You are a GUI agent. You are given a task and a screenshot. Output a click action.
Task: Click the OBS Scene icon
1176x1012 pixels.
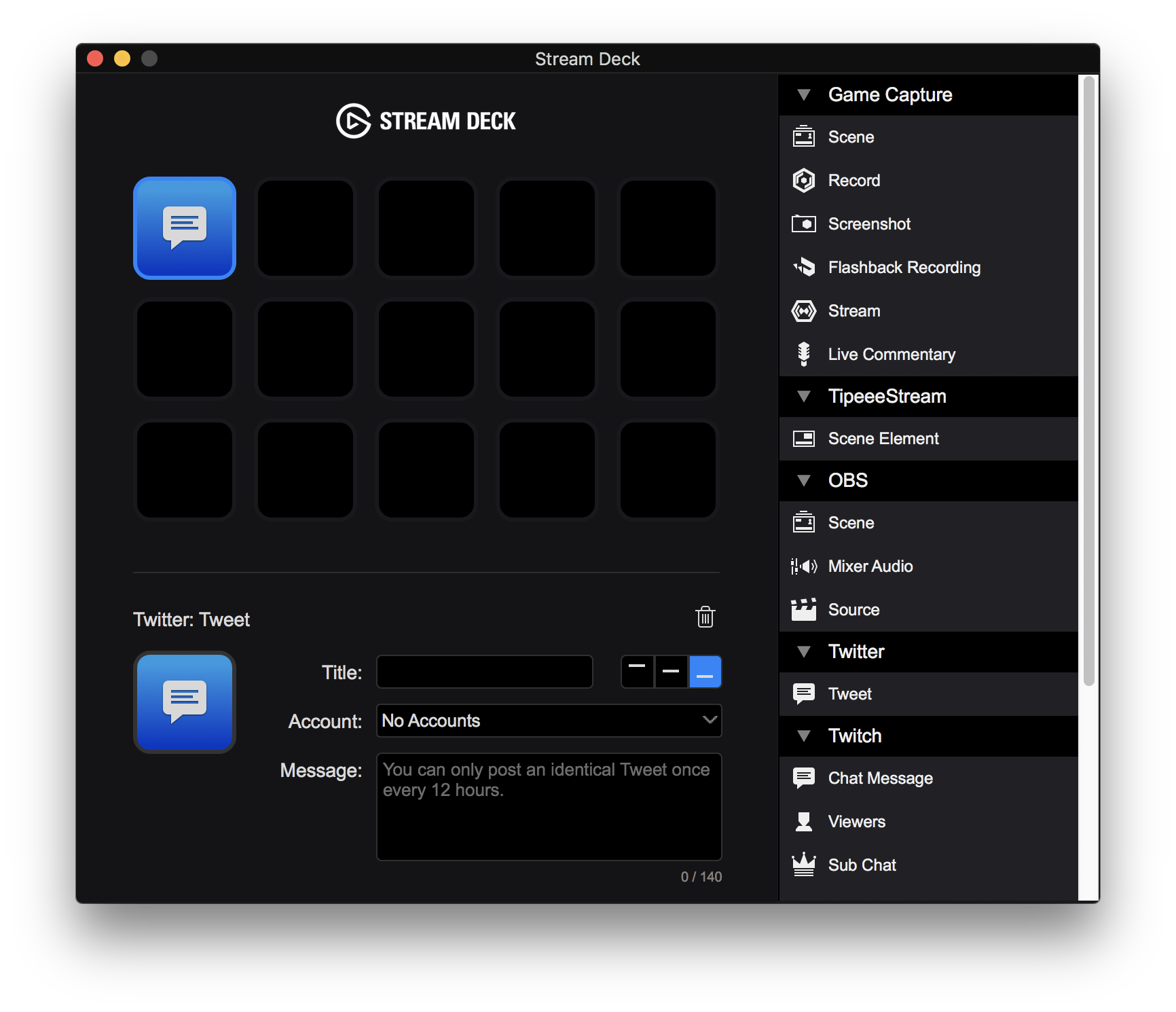[x=804, y=522]
